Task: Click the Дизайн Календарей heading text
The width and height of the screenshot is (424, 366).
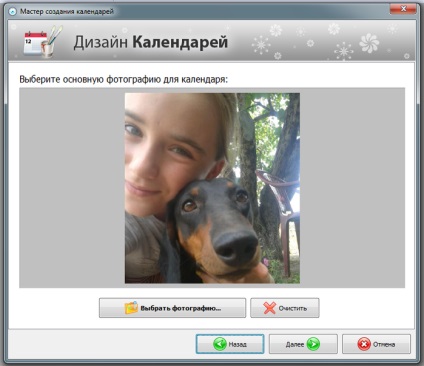Action: point(151,42)
